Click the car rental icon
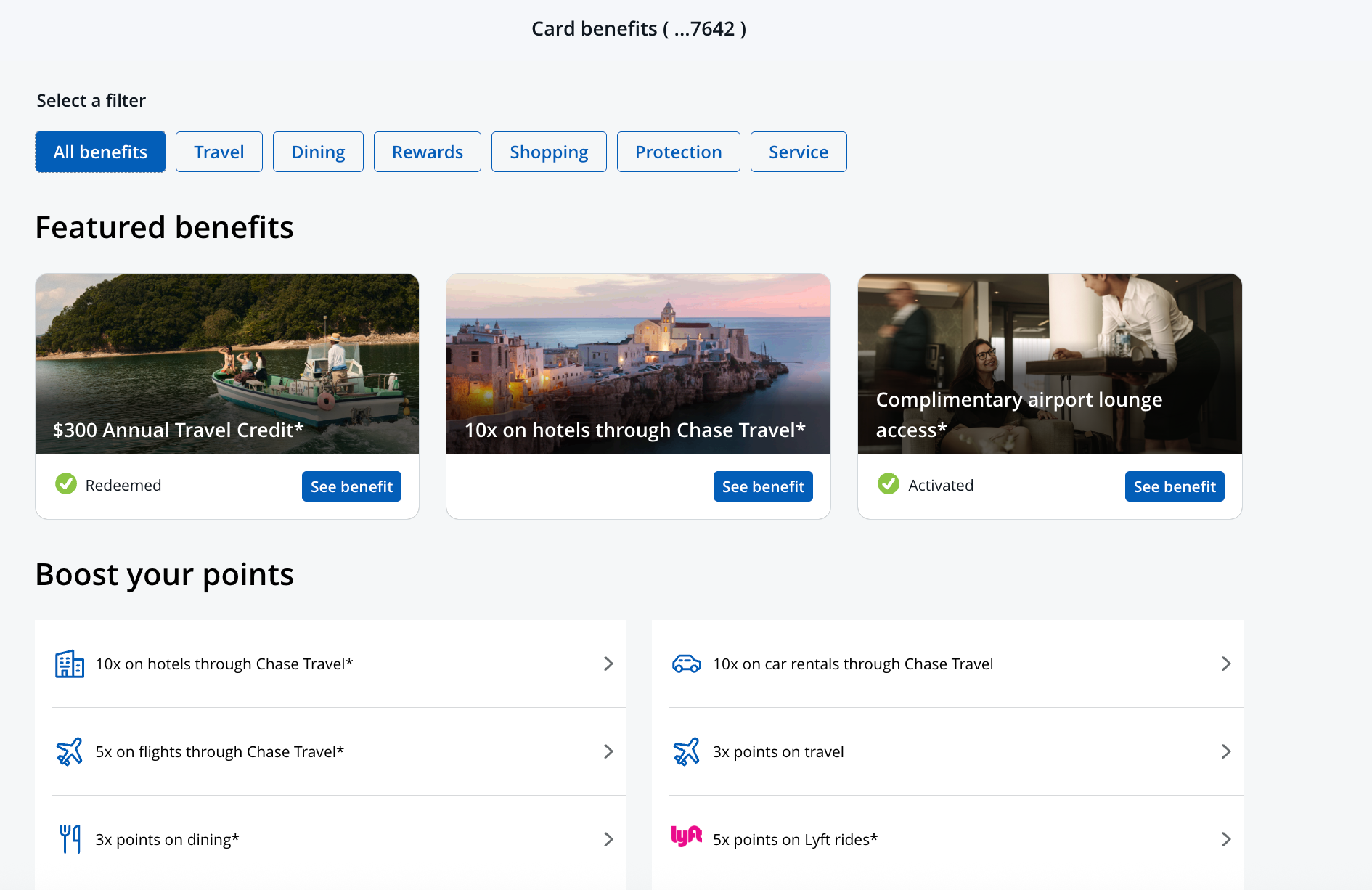The width and height of the screenshot is (1372, 890). tap(687, 664)
